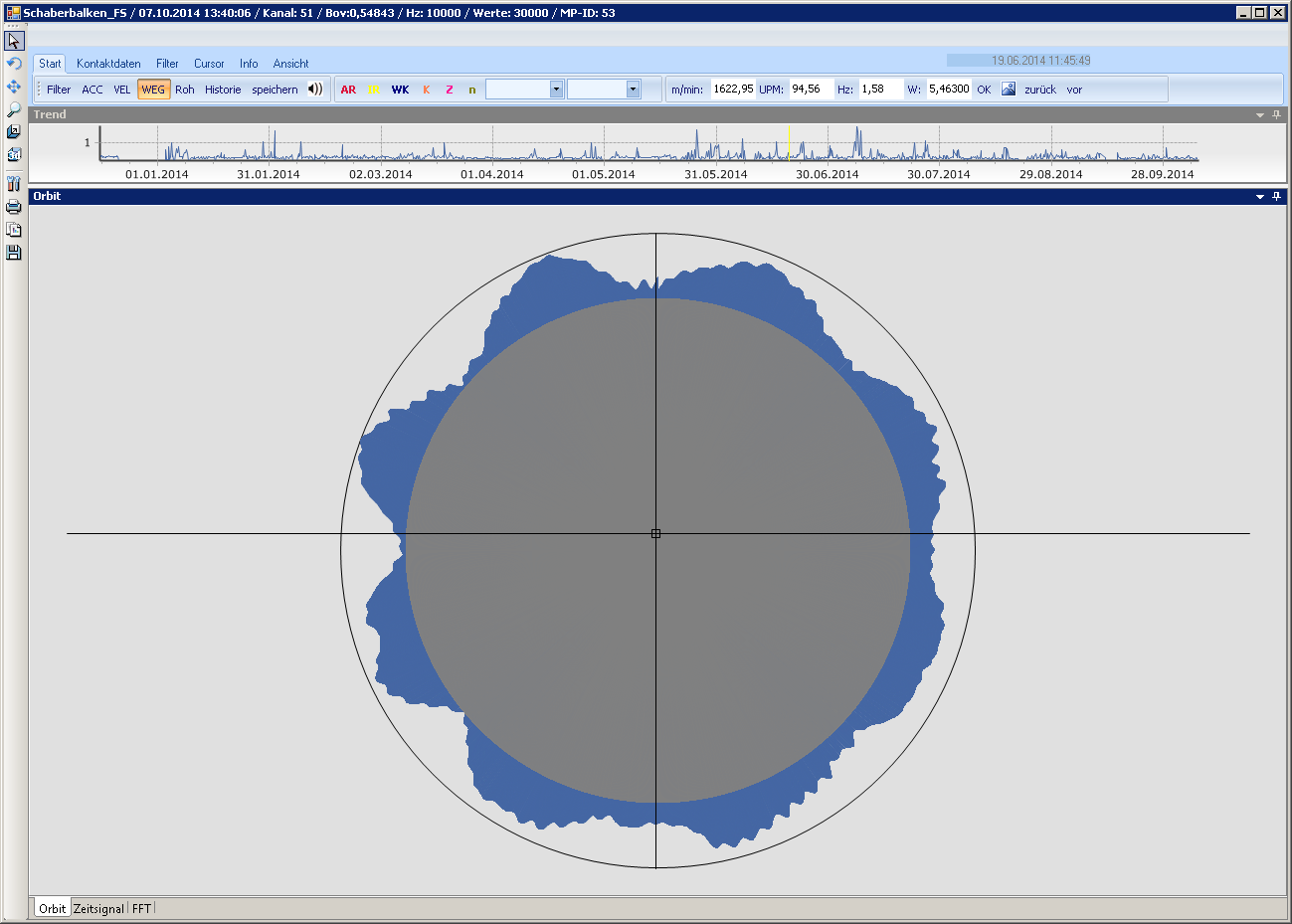Toggle the orange K marker

click(x=427, y=90)
